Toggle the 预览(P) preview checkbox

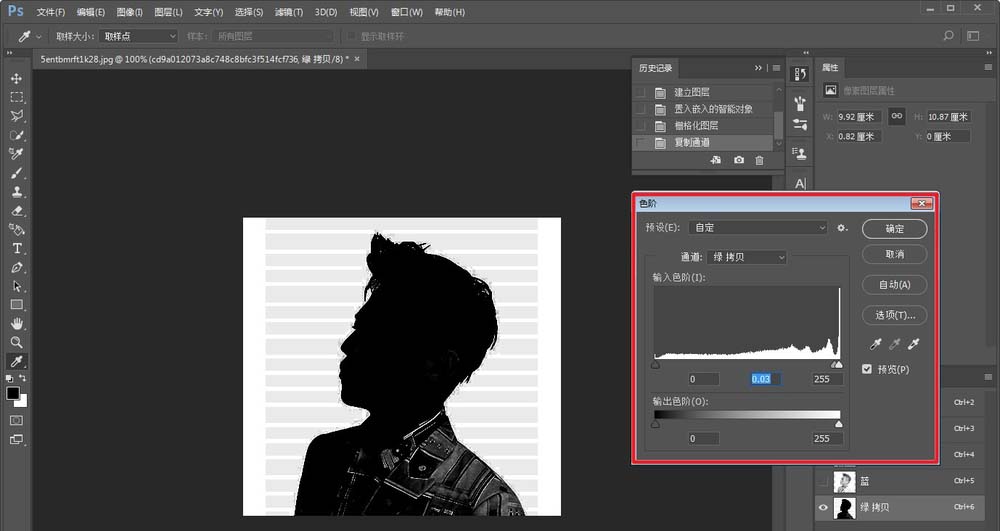pyautogui.click(x=867, y=369)
